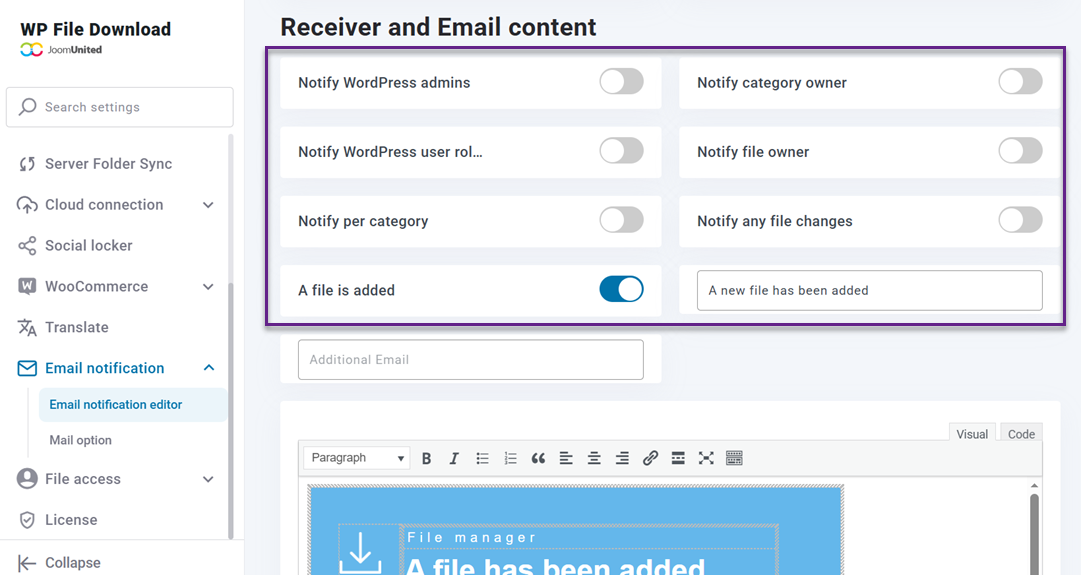Open the Translate settings

77,327
